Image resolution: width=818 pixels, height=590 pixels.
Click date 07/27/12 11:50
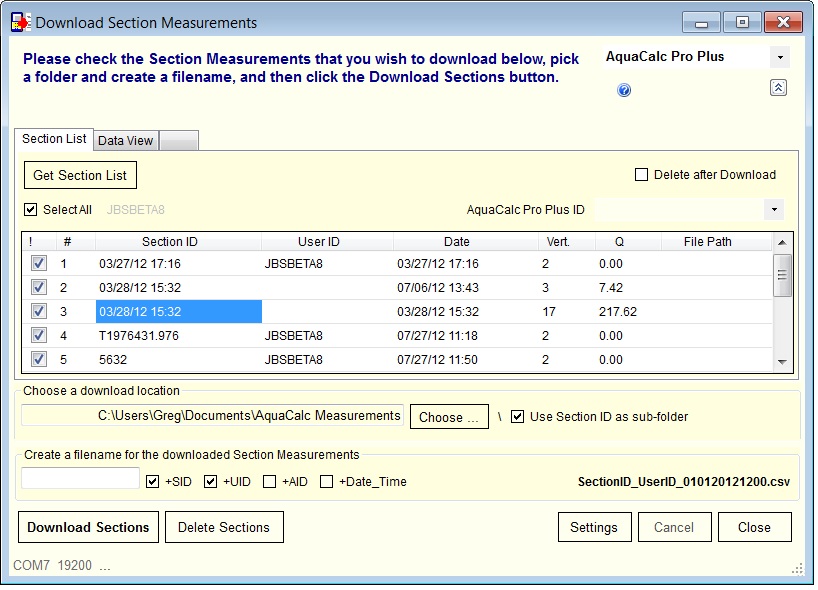coord(437,359)
